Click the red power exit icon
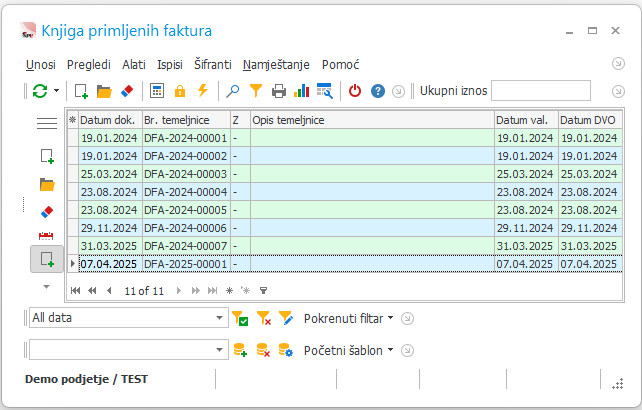The height and width of the screenshot is (410, 642). coord(355,91)
